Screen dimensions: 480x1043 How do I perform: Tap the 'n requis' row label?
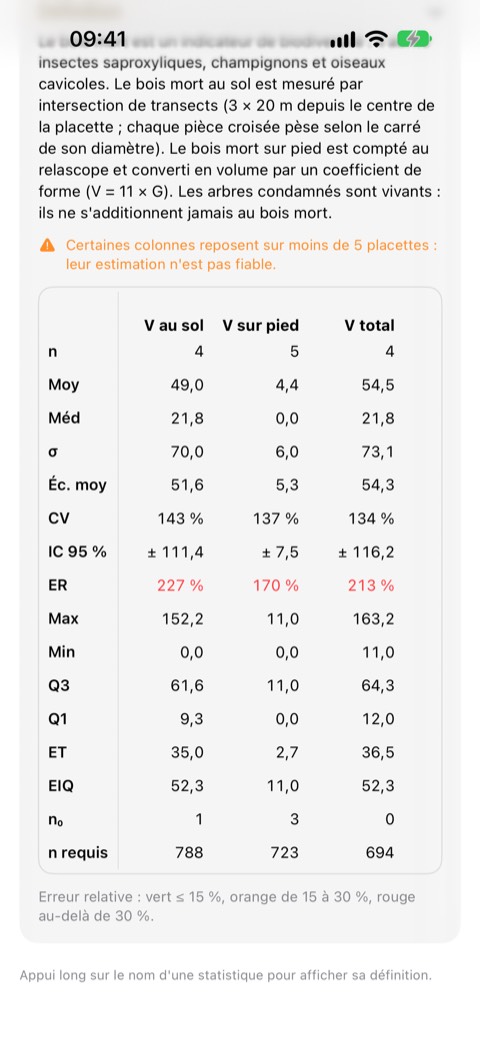coord(78,853)
